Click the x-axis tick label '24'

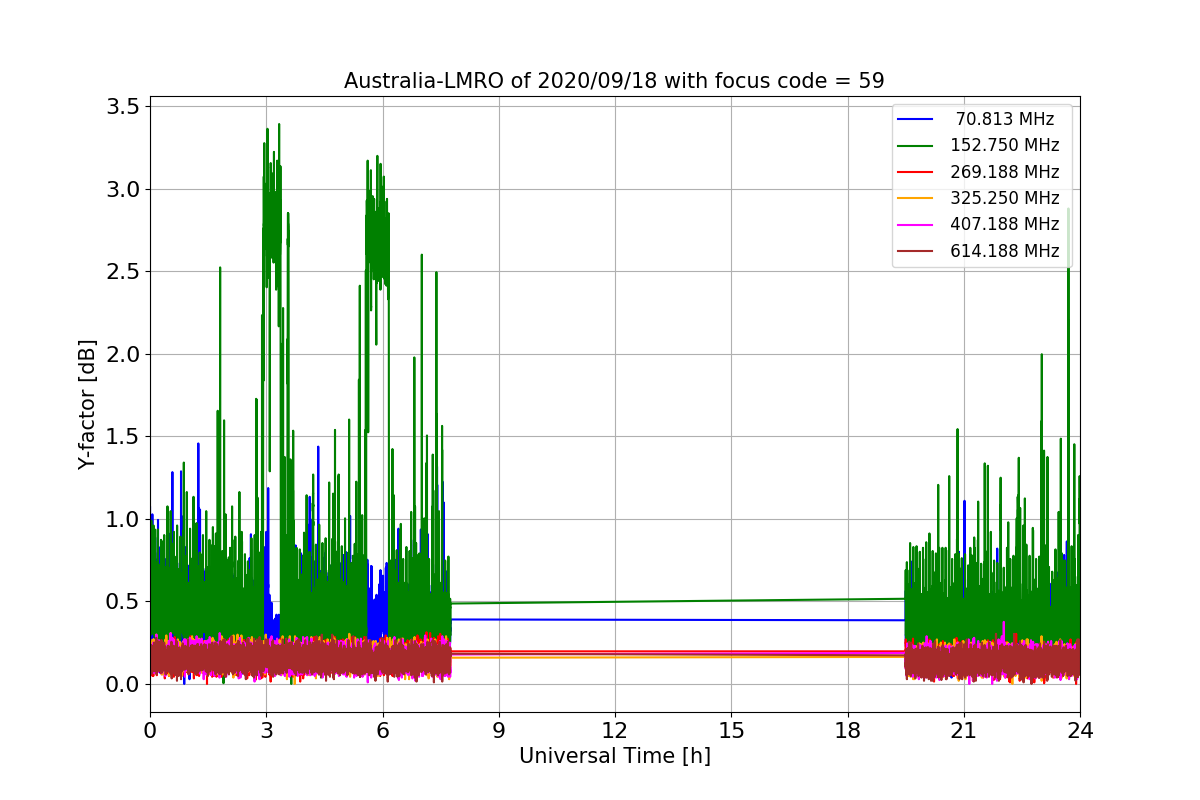click(x=1079, y=731)
